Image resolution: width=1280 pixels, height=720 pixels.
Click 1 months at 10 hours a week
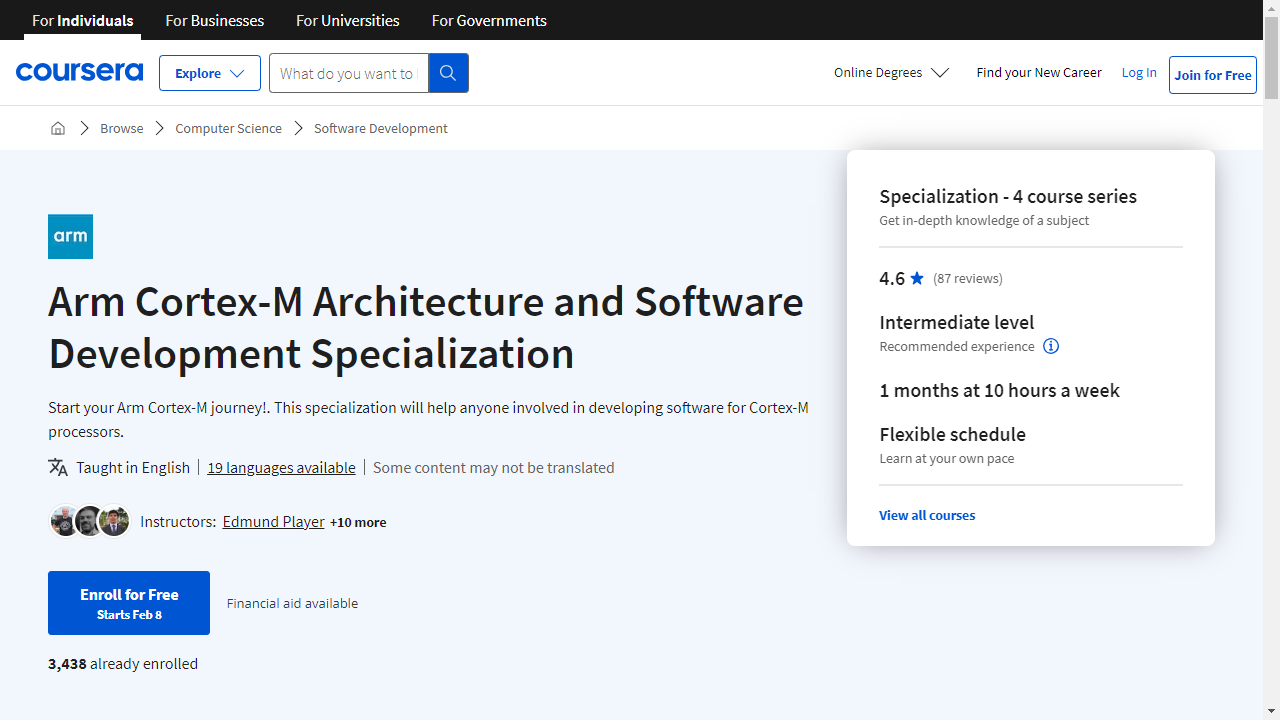(x=1000, y=390)
